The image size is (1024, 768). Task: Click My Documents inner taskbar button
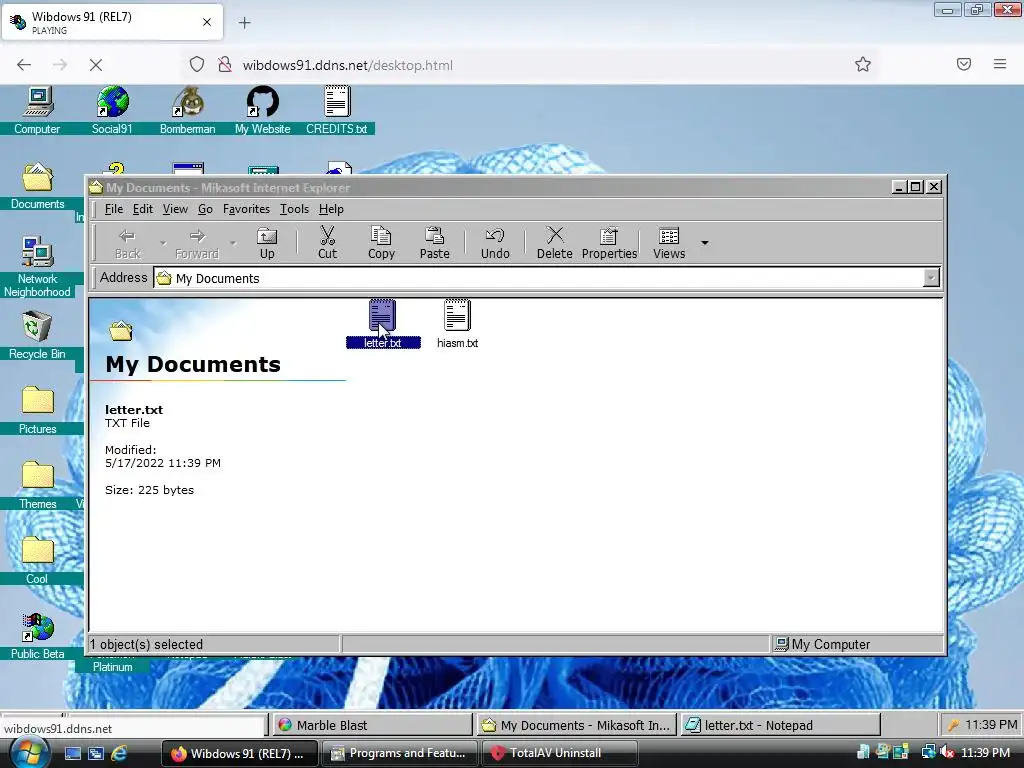click(576, 725)
